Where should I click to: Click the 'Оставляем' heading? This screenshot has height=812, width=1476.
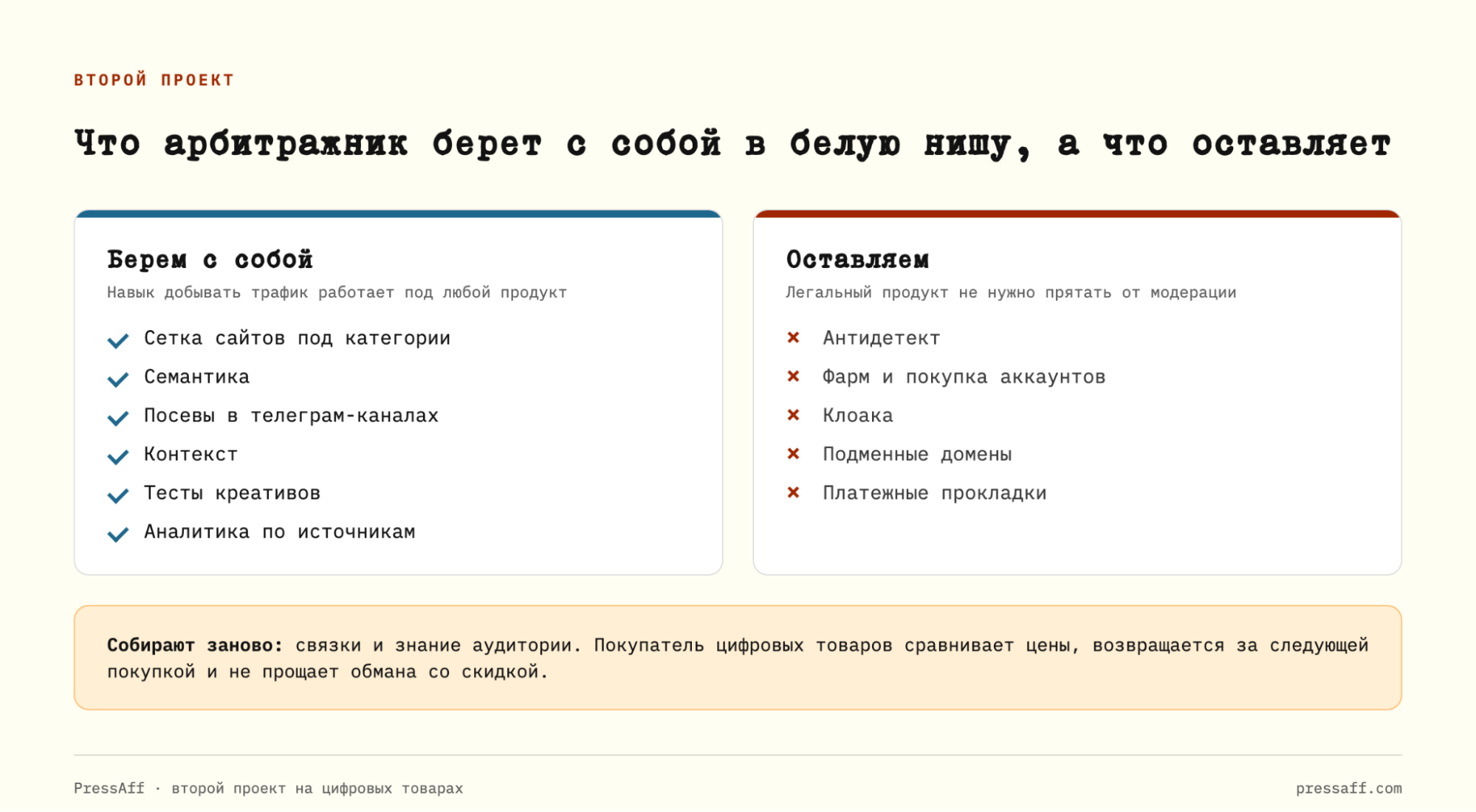(x=857, y=260)
